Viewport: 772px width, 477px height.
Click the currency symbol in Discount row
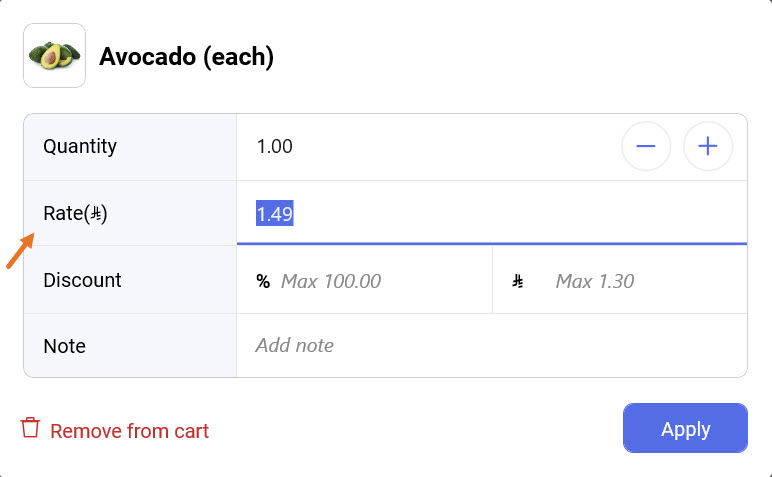(518, 281)
